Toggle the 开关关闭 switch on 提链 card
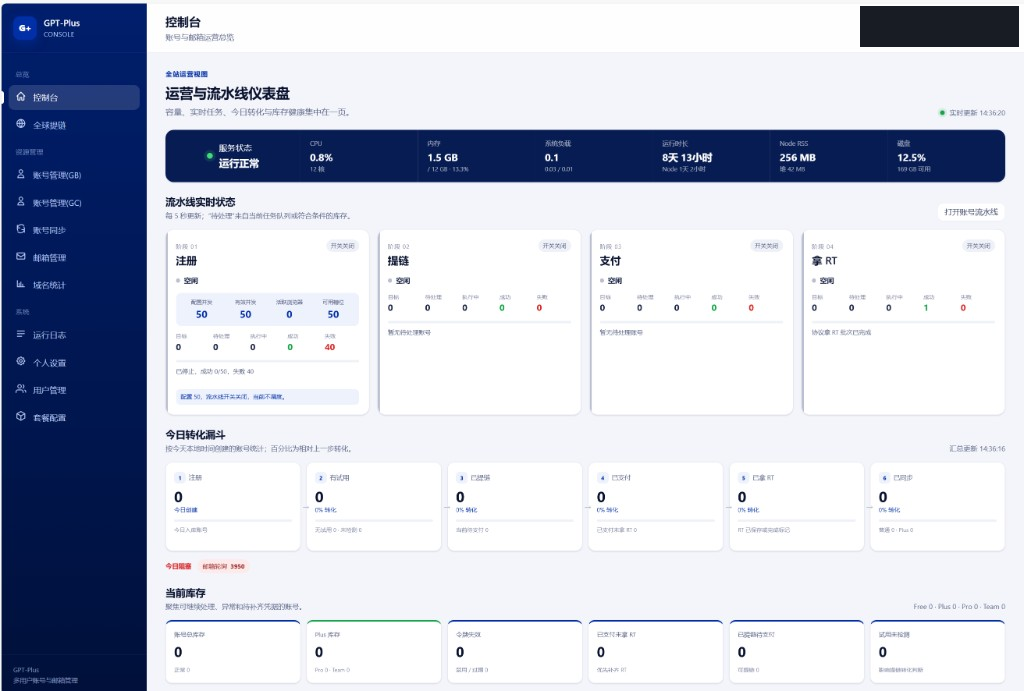The image size is (1024, 691). tap(554, 246)
